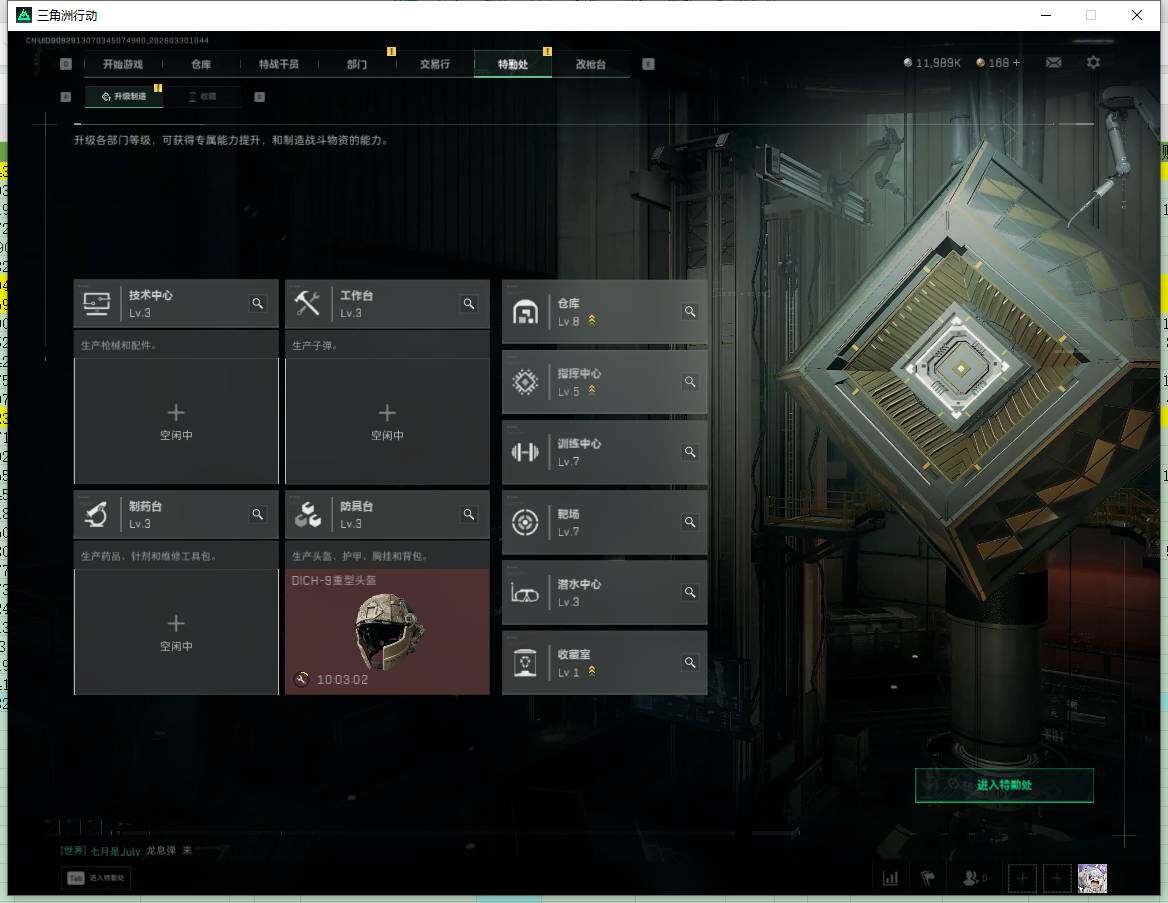Screen dimensions: 1168x903
Task: Open the 交易行 tab
Action: pyautogui.click(x=435, y=64)
